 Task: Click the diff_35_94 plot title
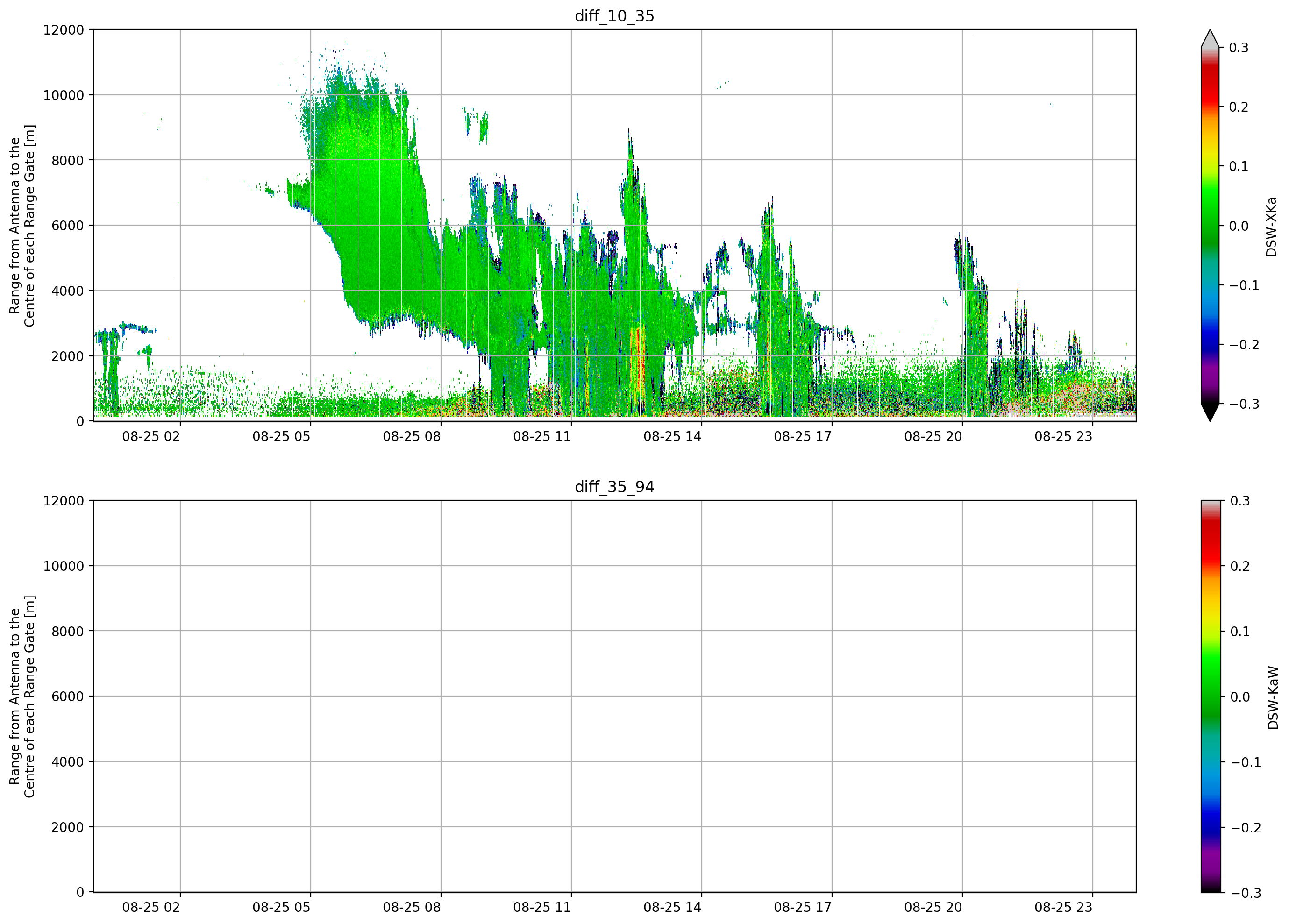pos(614,487)
